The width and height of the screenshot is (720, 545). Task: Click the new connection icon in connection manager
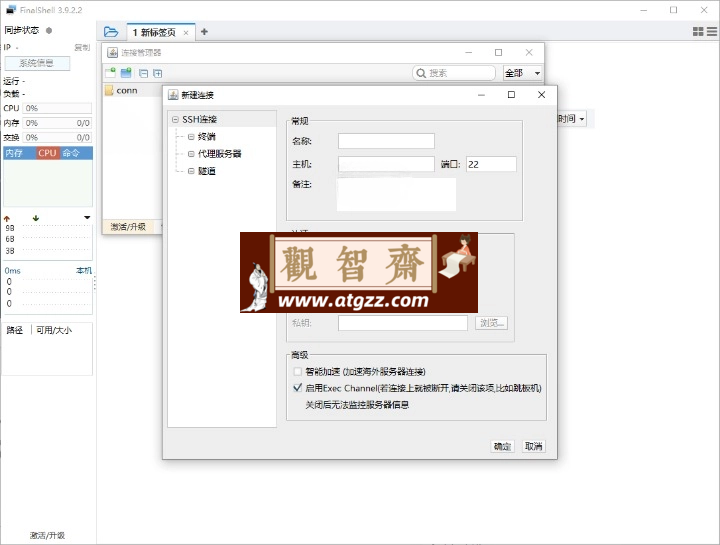click(110, 73)
